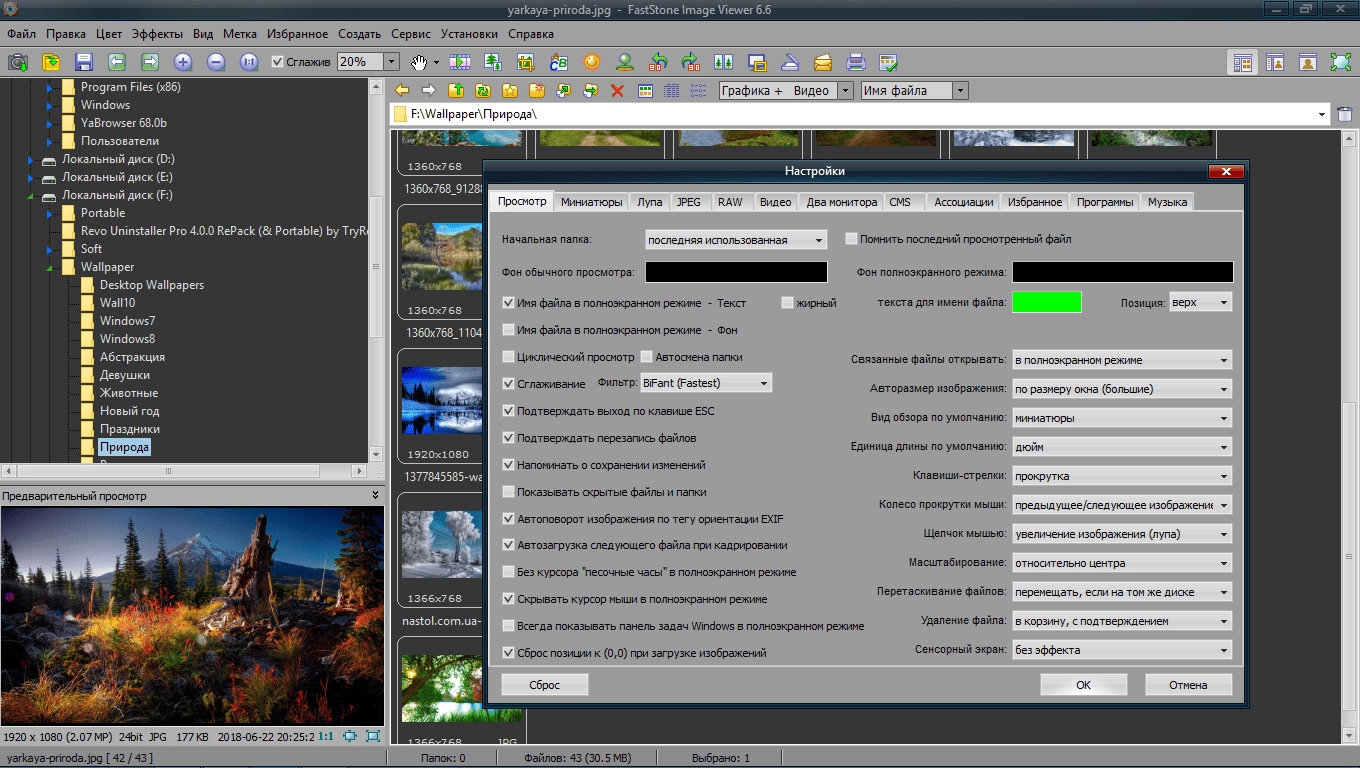Click the print icon
The image size is (1360, 768).
pos(856,62)
